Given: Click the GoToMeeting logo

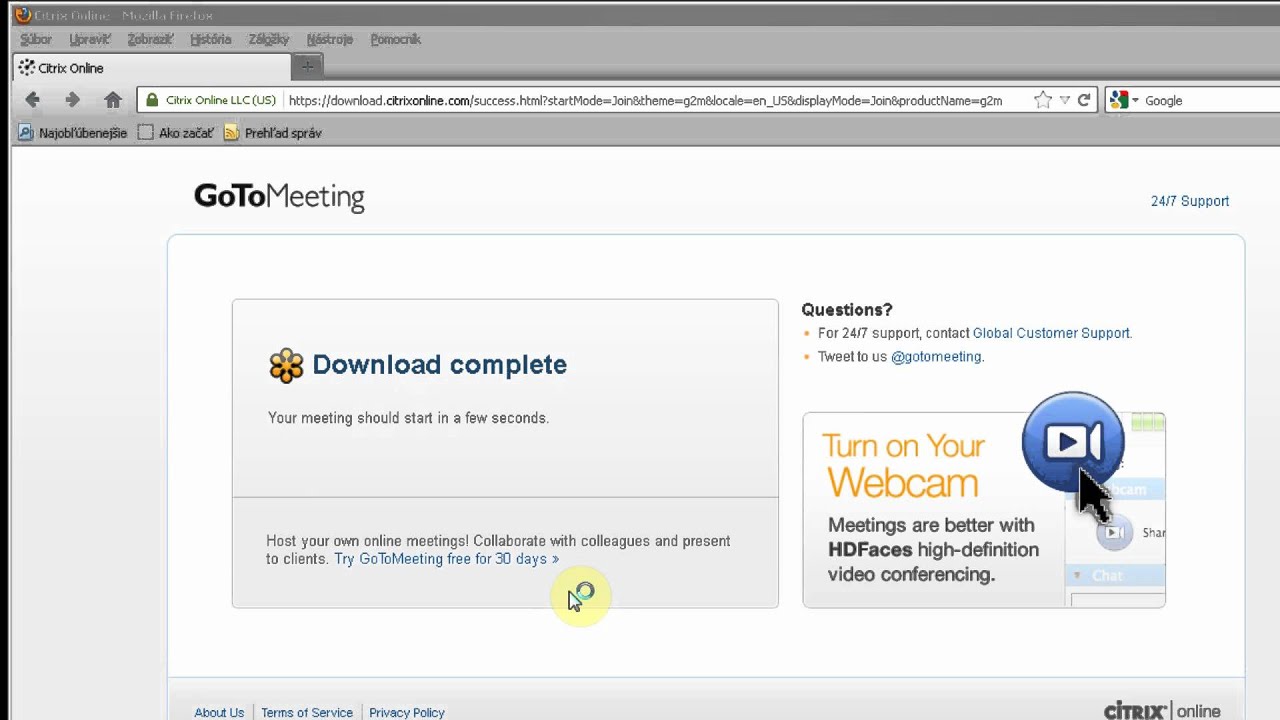Looking at the screenshot, I should [x=279, y=197].
